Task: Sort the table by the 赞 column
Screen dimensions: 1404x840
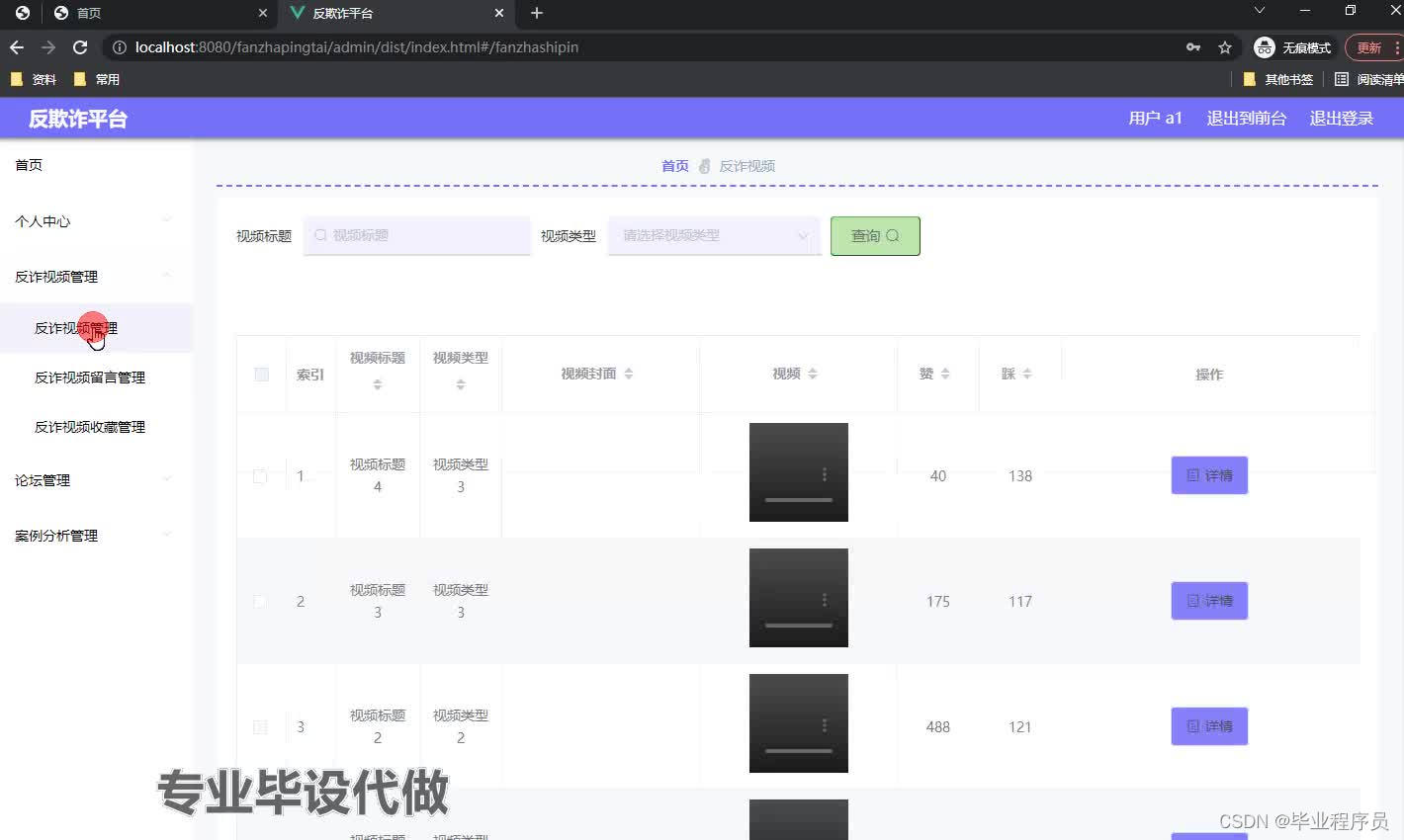Action: pyautogui.click(x=945, y=374)
